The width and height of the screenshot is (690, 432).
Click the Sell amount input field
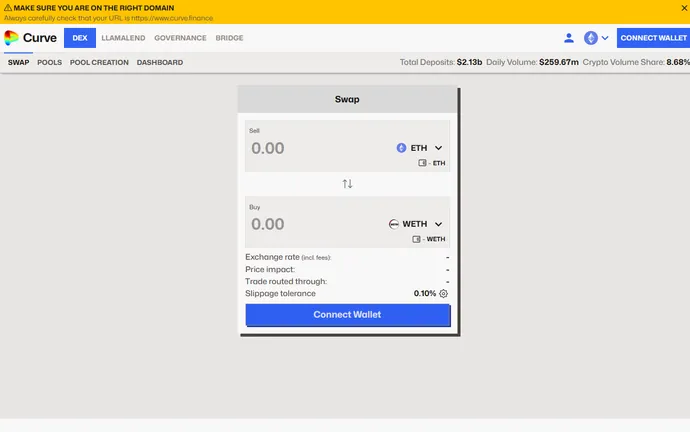[x=317, y=148]
